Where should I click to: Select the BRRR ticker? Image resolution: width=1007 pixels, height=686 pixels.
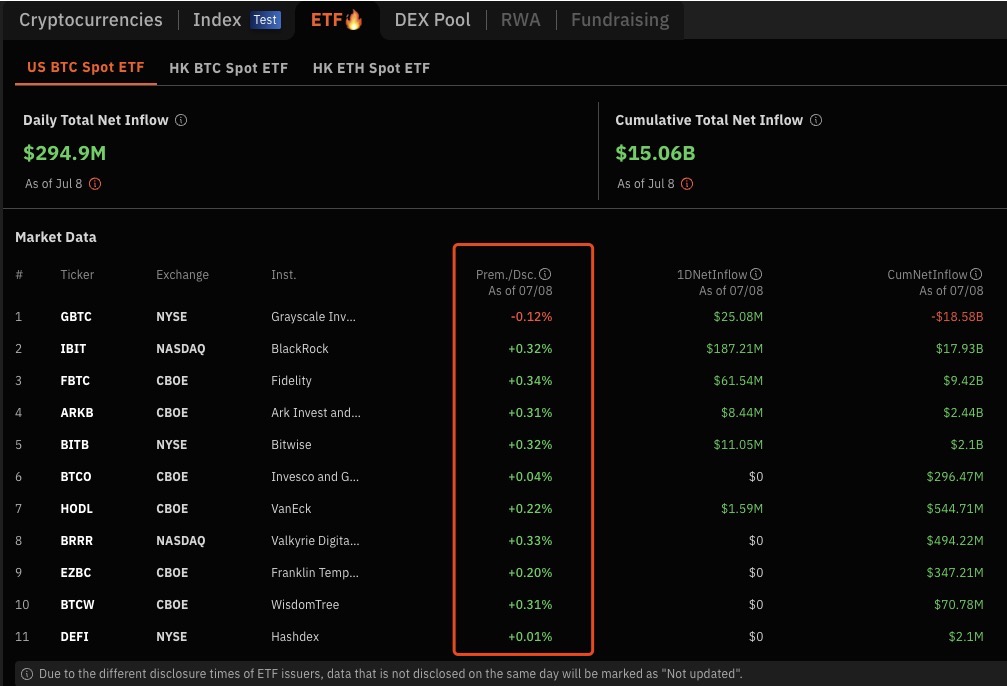click(76, 541)
